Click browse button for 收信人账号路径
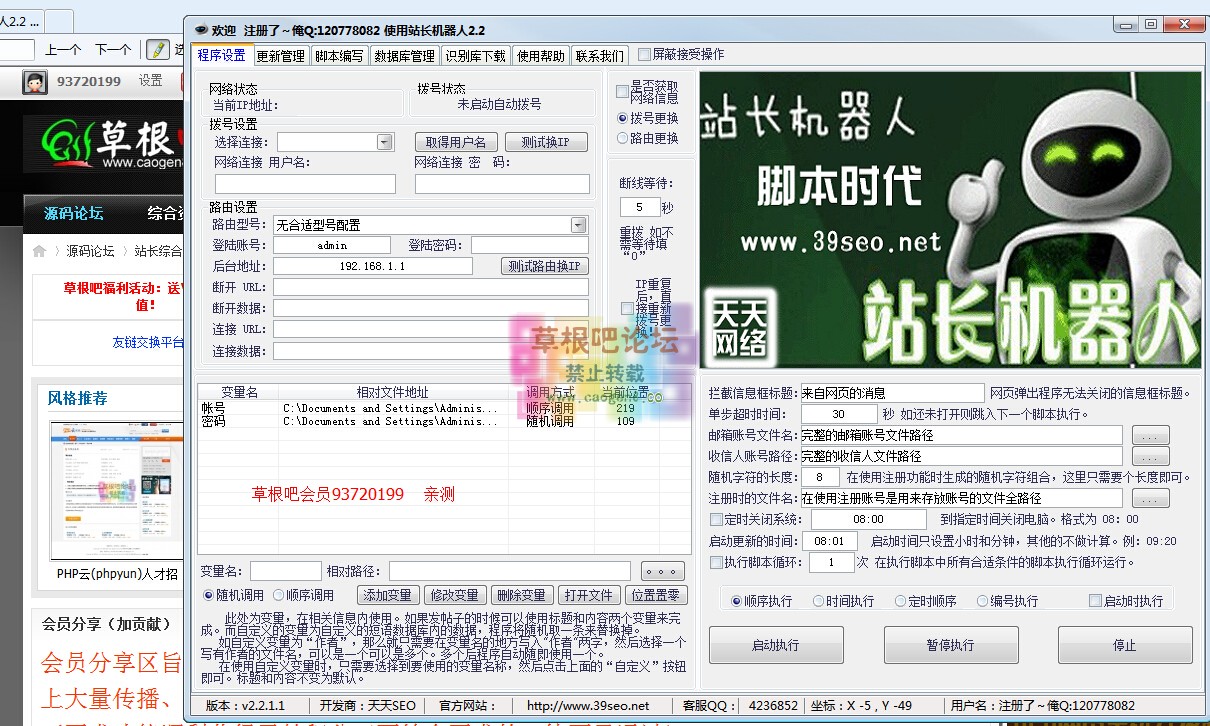This screenshot has height=726, width=1210. pyautogui.click(x=1150, y=457)
